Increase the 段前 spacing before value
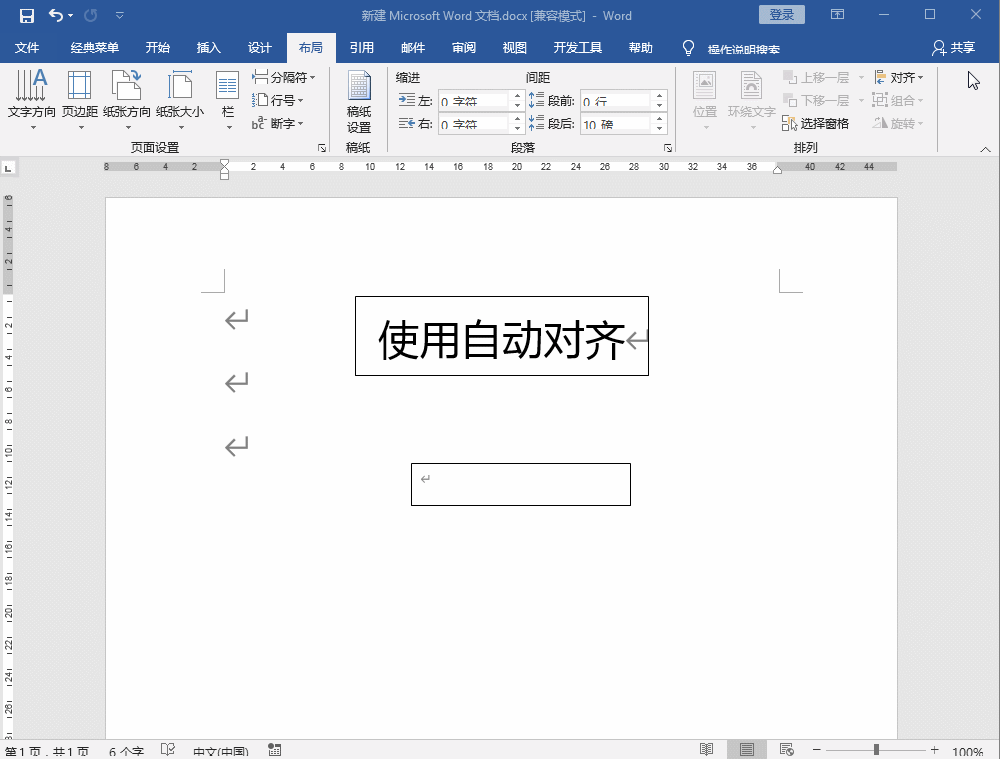Viewport: 1000px width, 759px height. (660, 96)
